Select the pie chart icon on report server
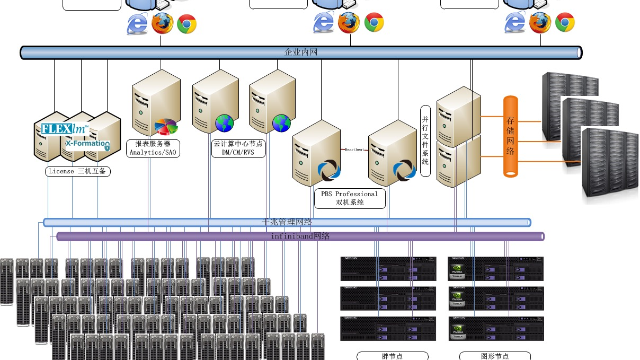The width and height of the screenshot is (640, 360). [x=166, y=127]
